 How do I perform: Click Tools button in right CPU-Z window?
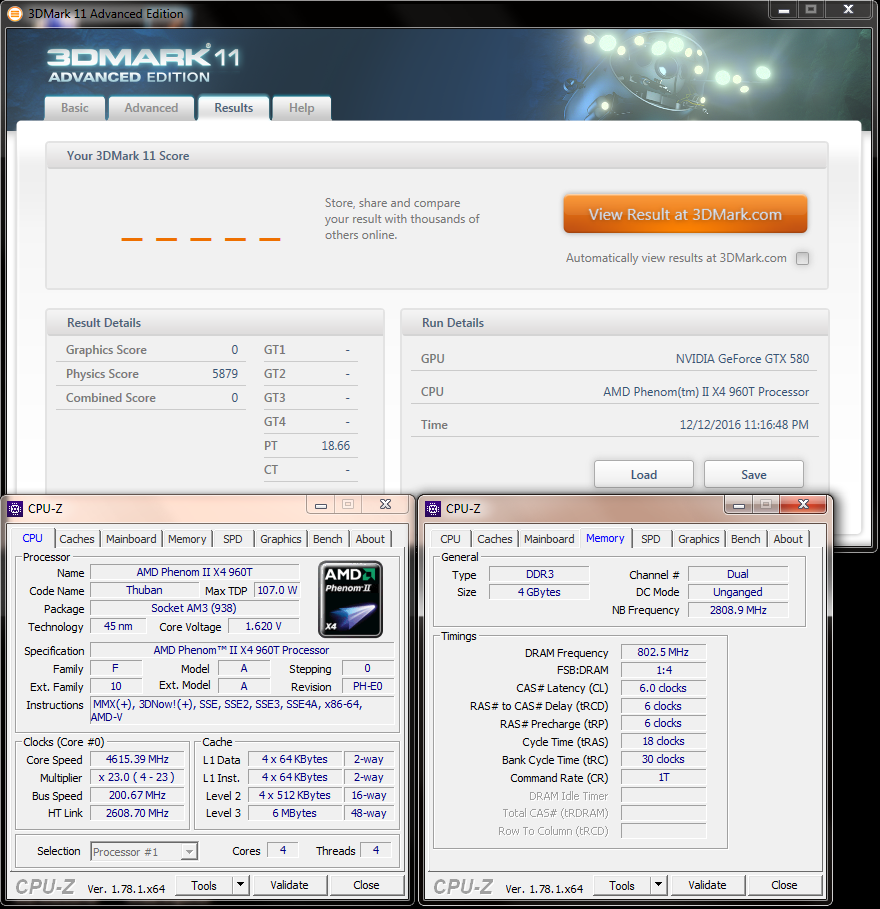click(622, 885)
